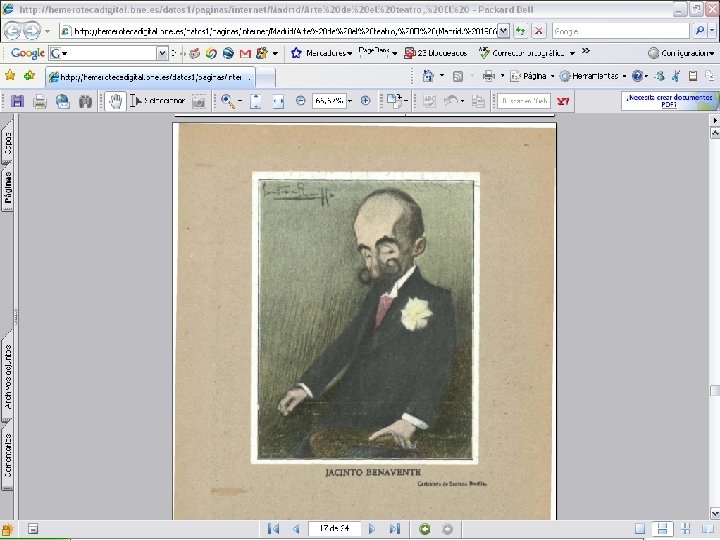Click the IE Google search box

[621, 31]
